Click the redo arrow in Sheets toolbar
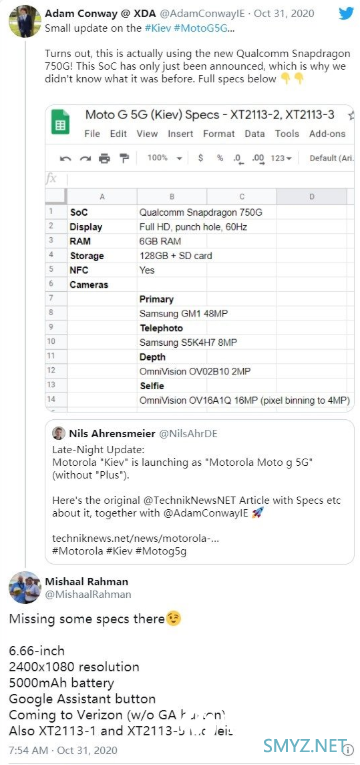The height and width of the screenshot is (765, 360). [85, 158]
